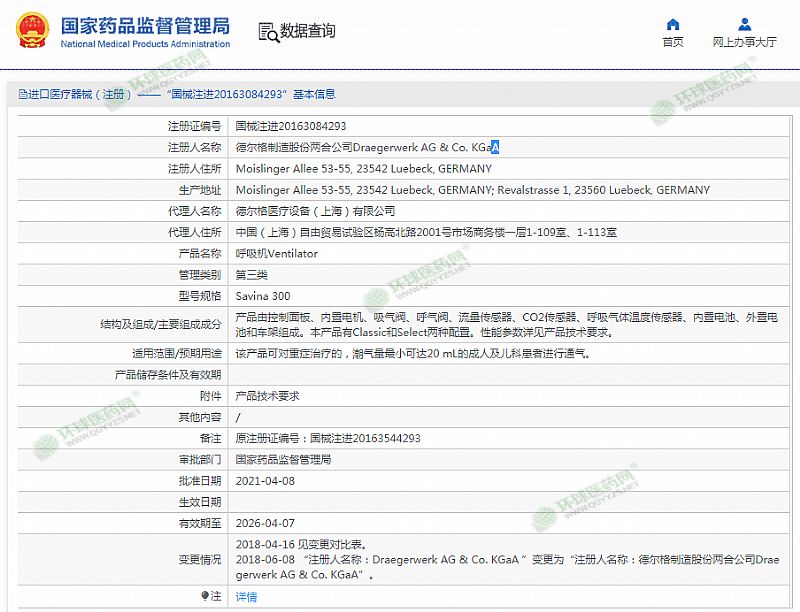Image resolution: width=800 pixels, height=612 pixels.
Task: Click the 首页 home icon
Action: point(673,24)
